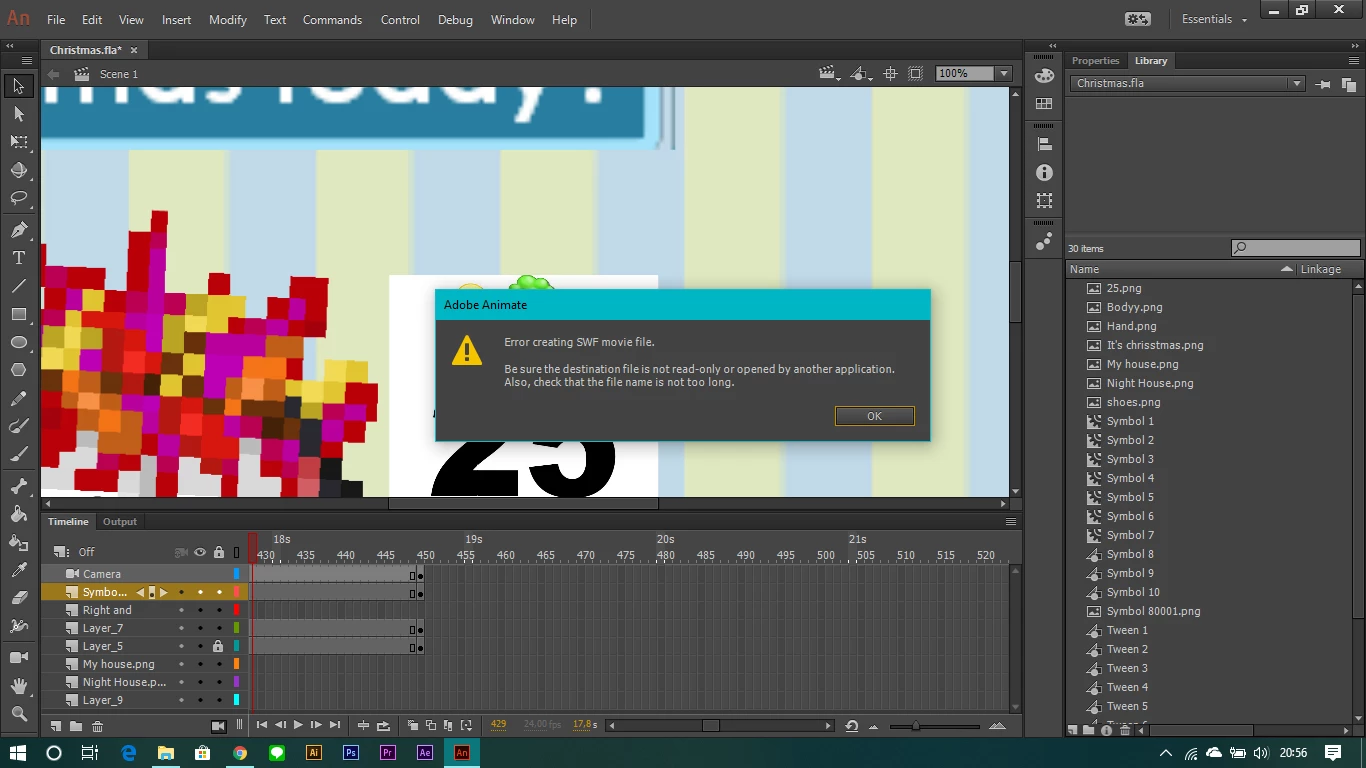Viewport: 1366px width, 768px height.
Task: Select the Paint Bucket tool
Action: tap(18, 514)
